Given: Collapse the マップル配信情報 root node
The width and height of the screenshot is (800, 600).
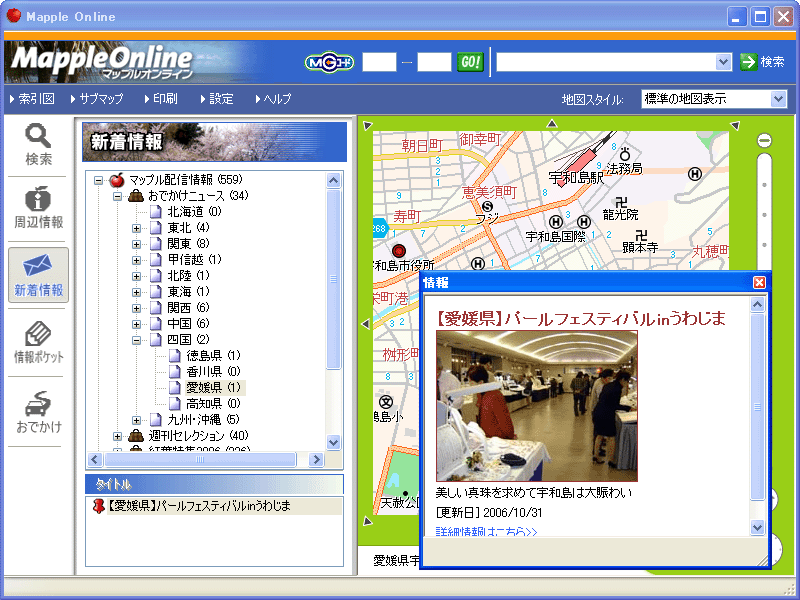Looking at the screenshot, I should point(98,180).
